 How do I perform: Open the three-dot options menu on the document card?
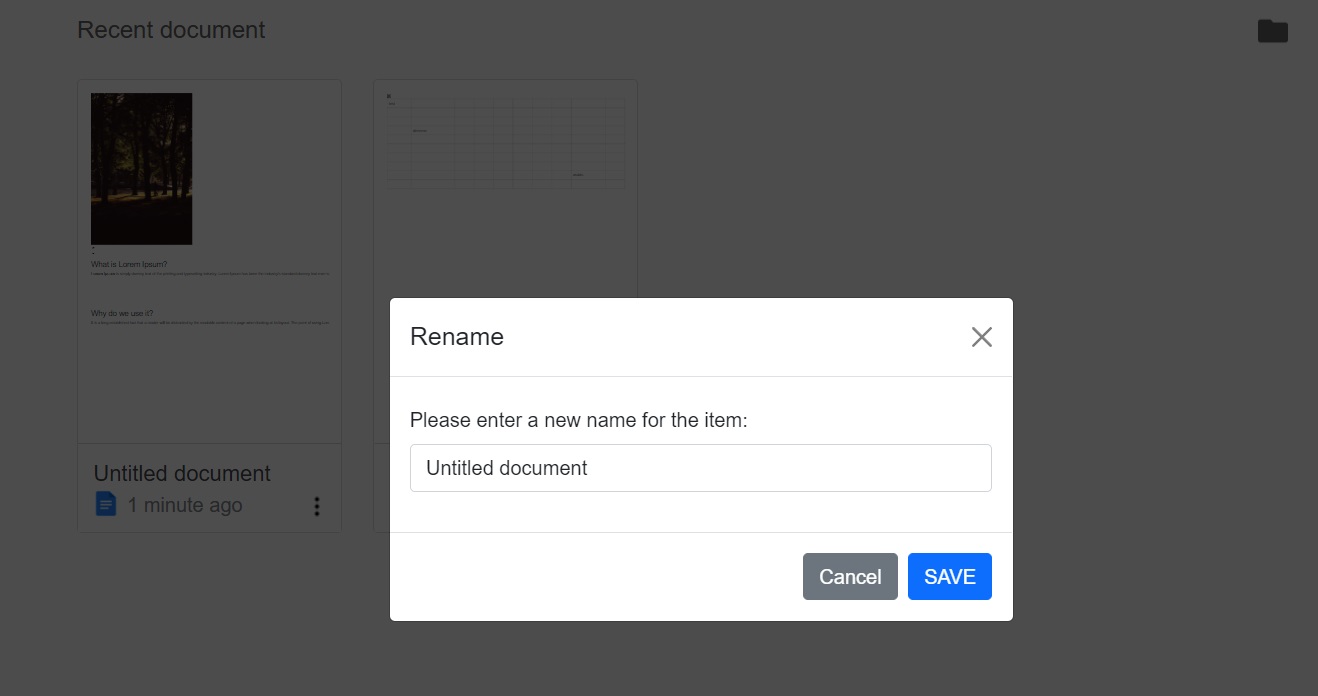click(x=317, y=506)
